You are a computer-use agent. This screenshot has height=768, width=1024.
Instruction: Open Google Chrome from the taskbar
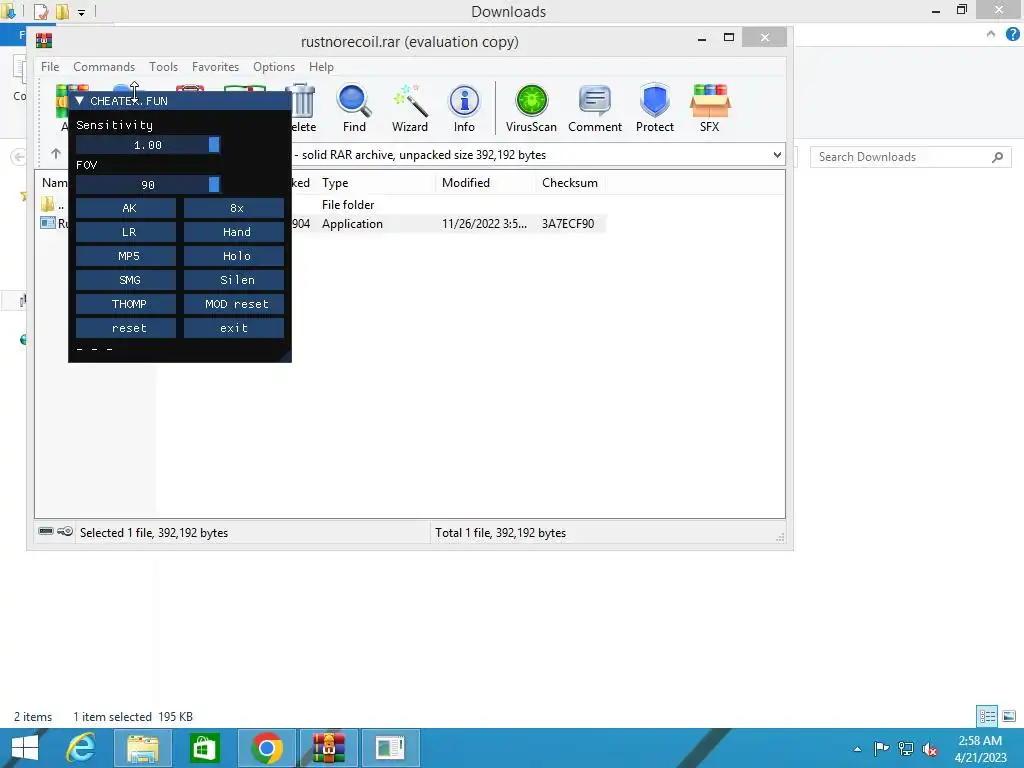tap(266, 748)
